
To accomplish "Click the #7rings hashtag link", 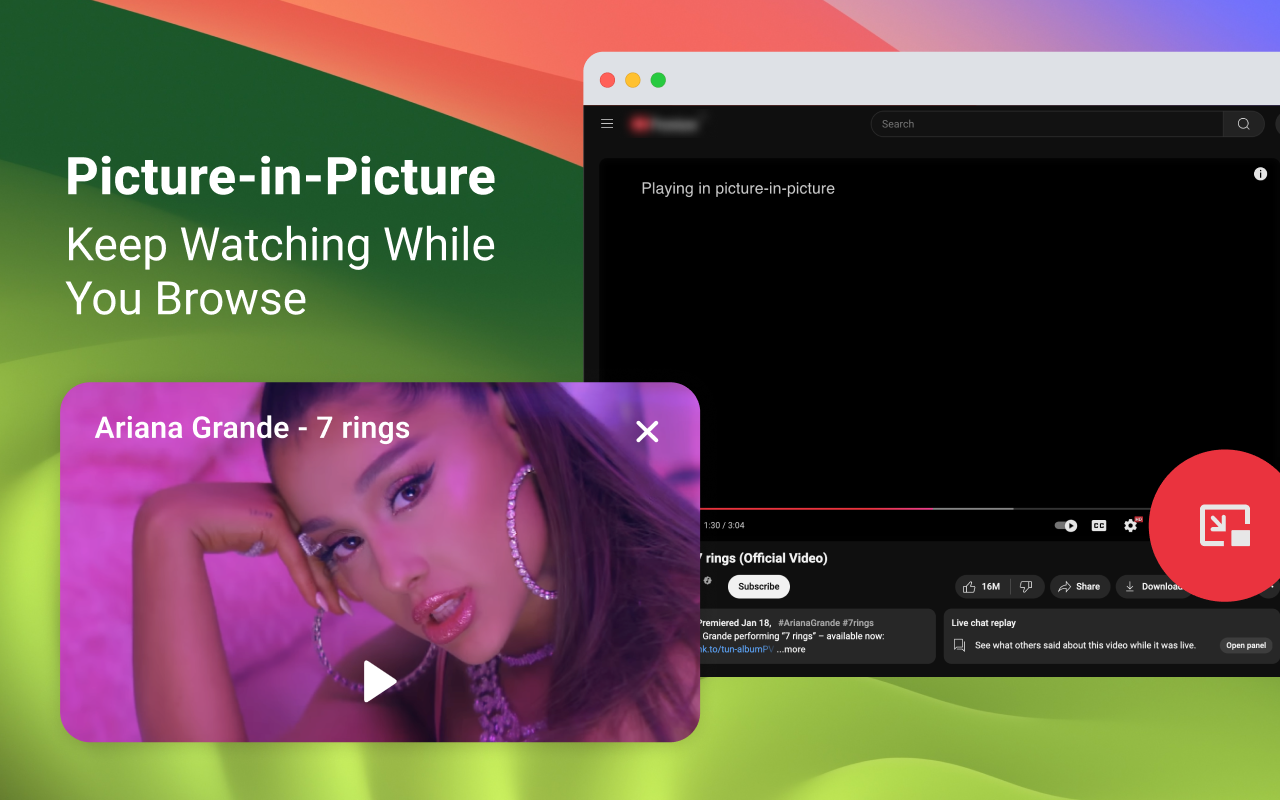I will click(x=858, y=623).
